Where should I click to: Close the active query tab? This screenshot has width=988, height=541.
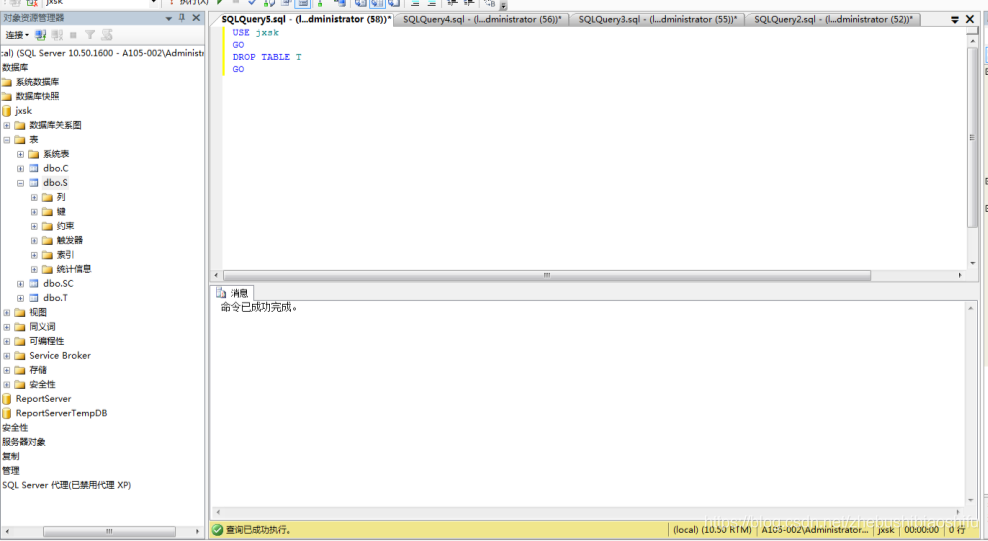coord(970,19)
